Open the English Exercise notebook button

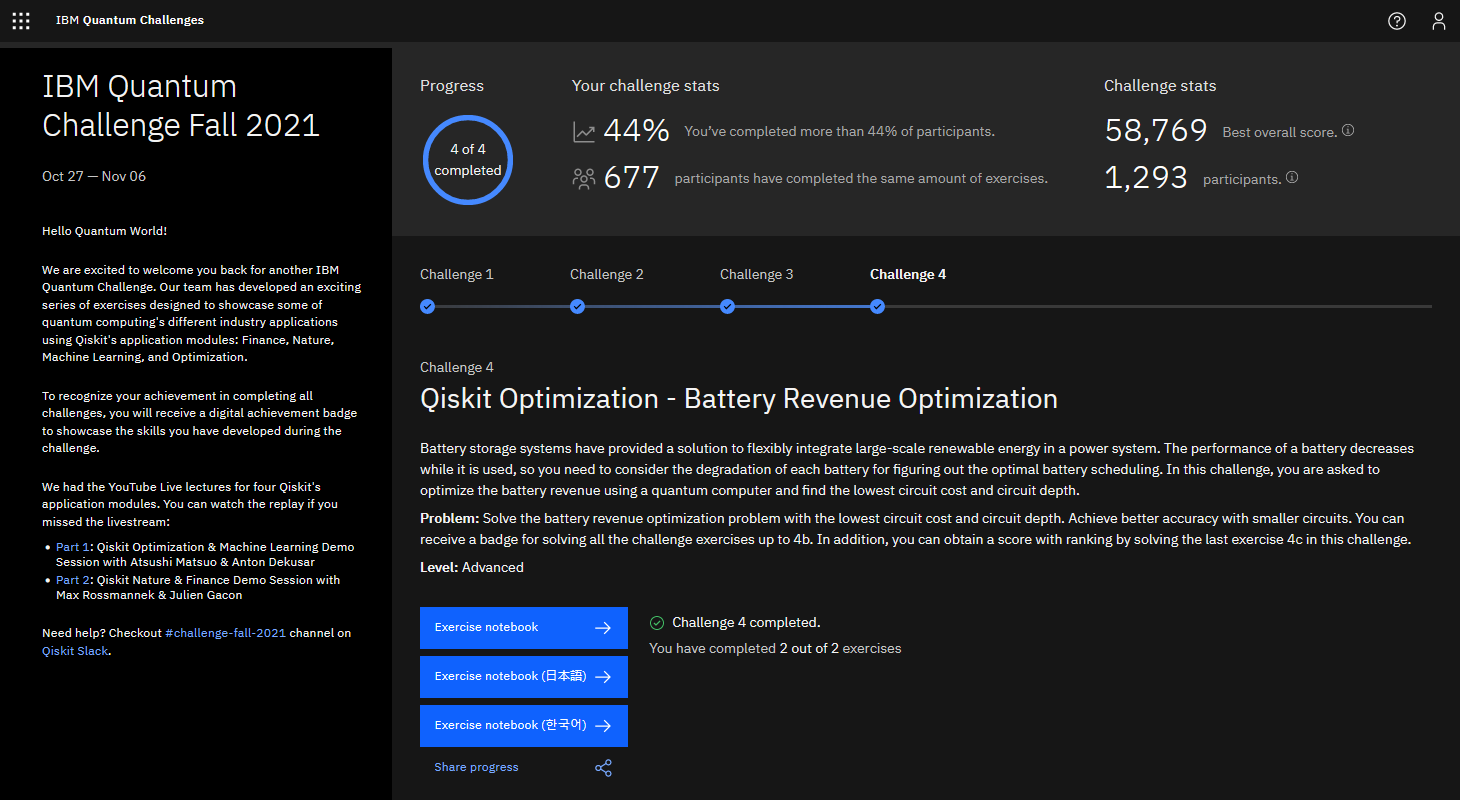click(x=524, y=628)
